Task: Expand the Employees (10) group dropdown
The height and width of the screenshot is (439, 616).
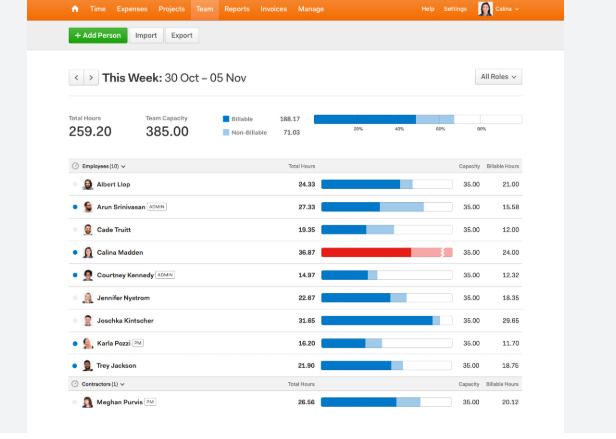Action: tap(103, 166)
